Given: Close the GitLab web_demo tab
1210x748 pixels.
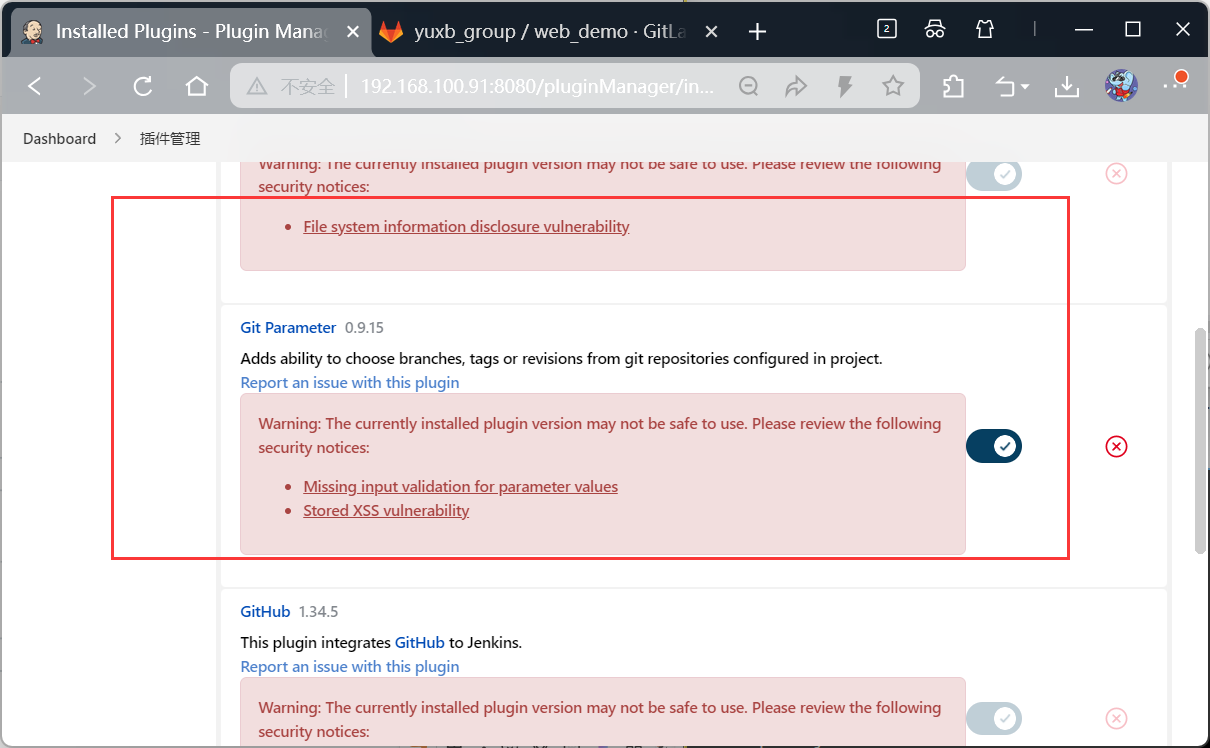Looking at the screenshot, I should click(x=712, y=32).
